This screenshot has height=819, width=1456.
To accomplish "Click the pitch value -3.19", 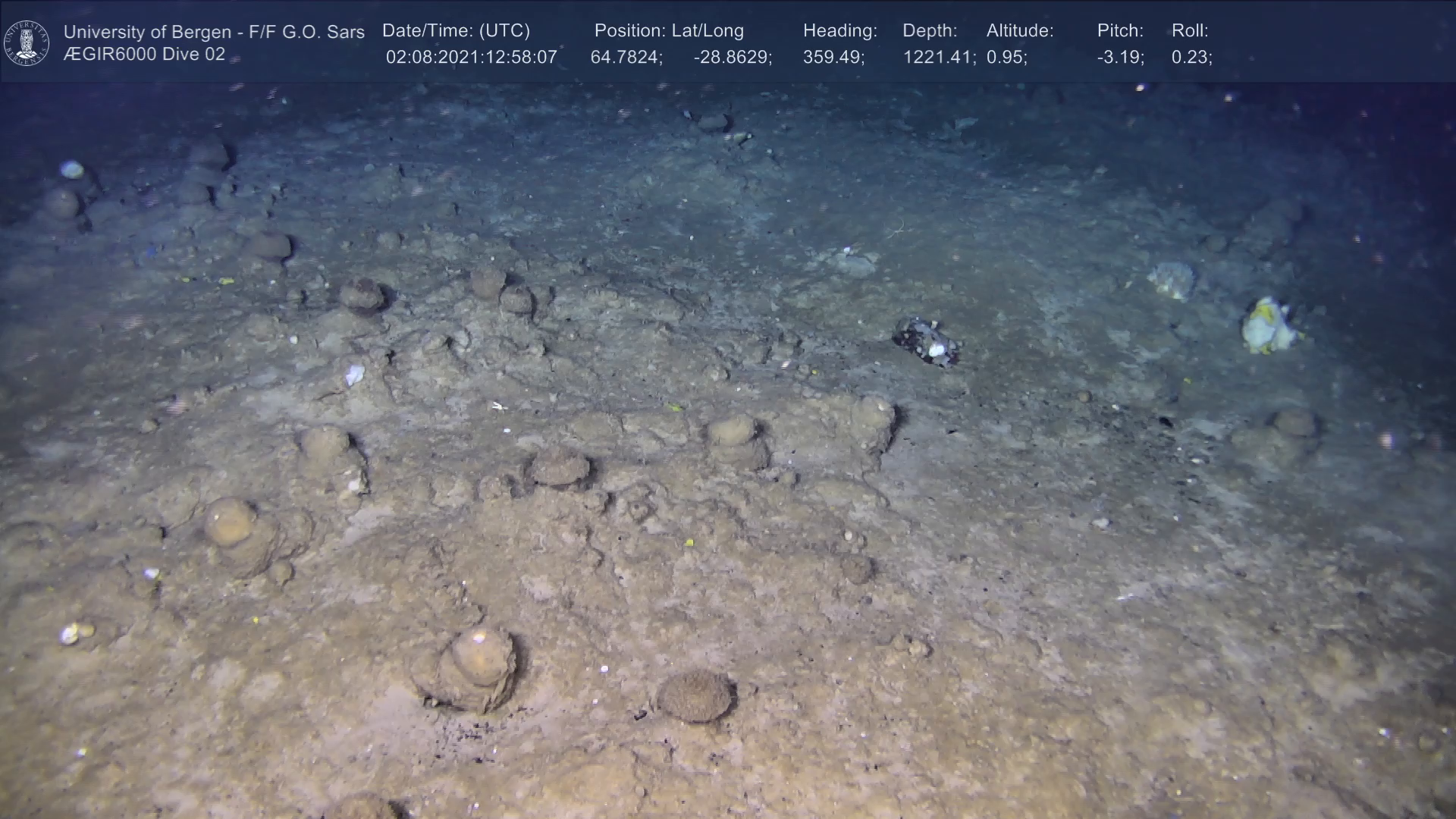I will (1120, 58).
